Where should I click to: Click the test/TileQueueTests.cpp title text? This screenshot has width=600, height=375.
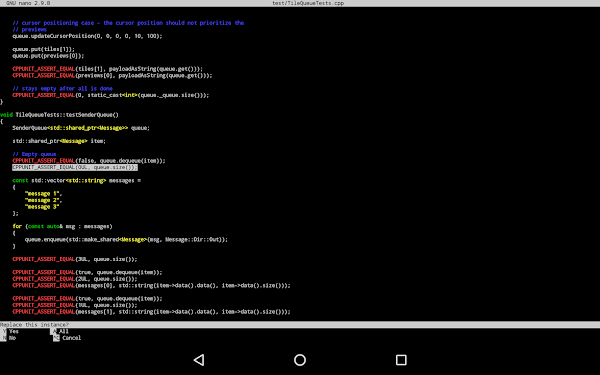tap(308, 3)
